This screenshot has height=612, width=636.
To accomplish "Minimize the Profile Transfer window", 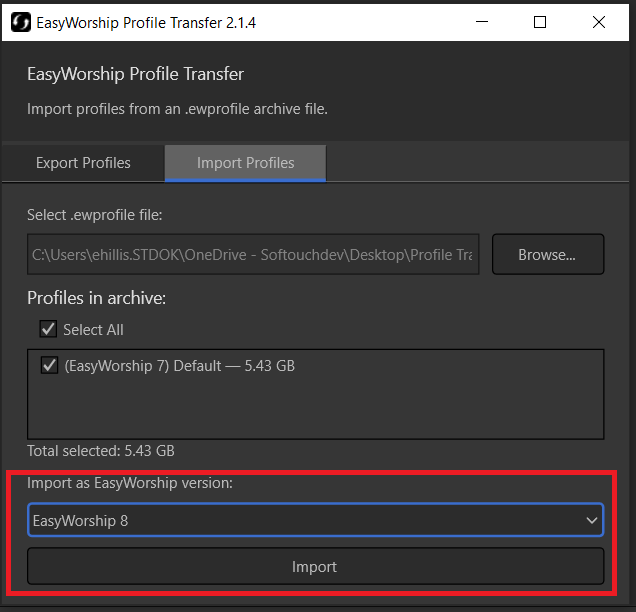I will [x=482, y=22].
